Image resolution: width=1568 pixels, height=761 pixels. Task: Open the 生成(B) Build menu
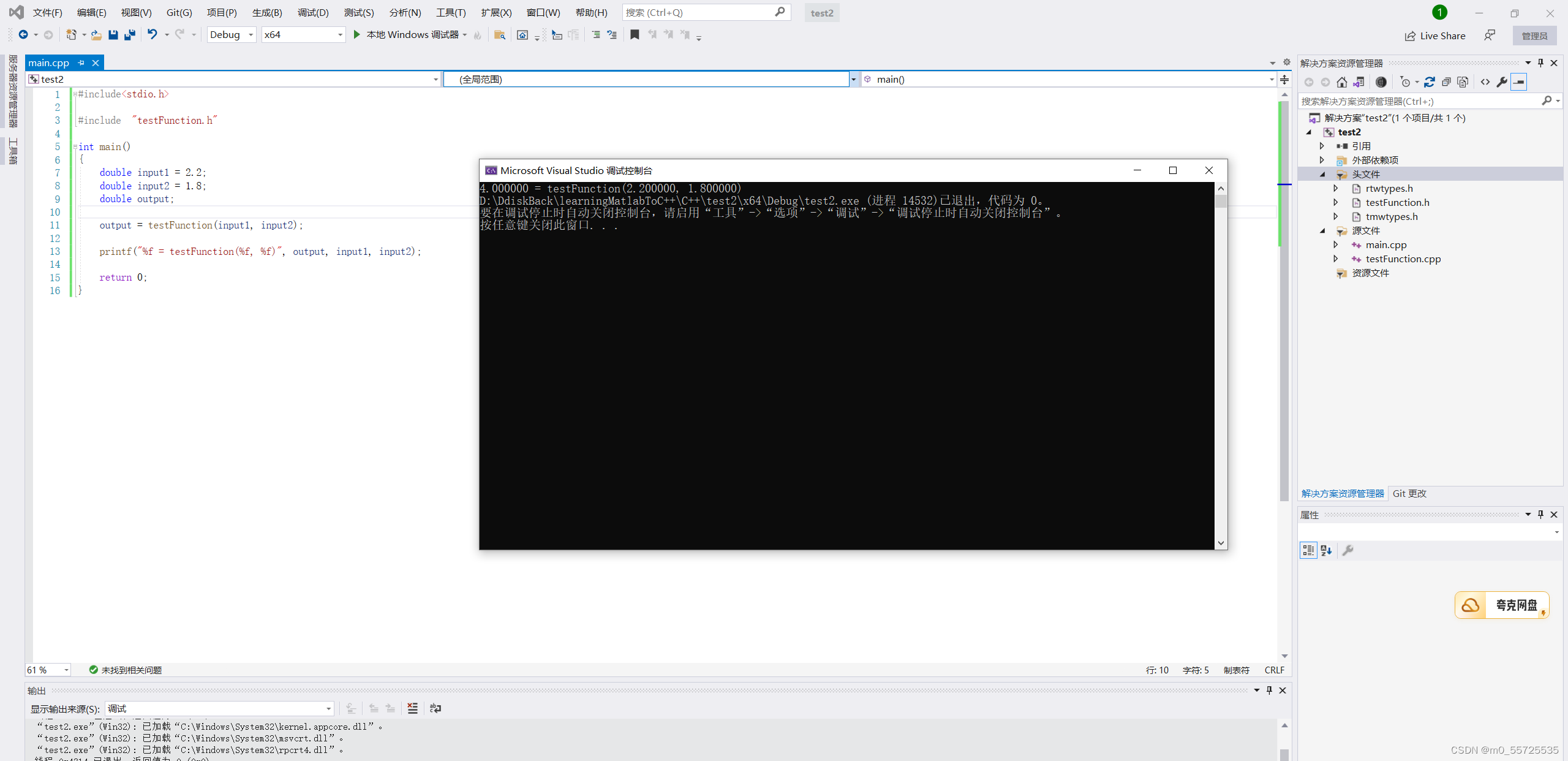tap(267, 12)
